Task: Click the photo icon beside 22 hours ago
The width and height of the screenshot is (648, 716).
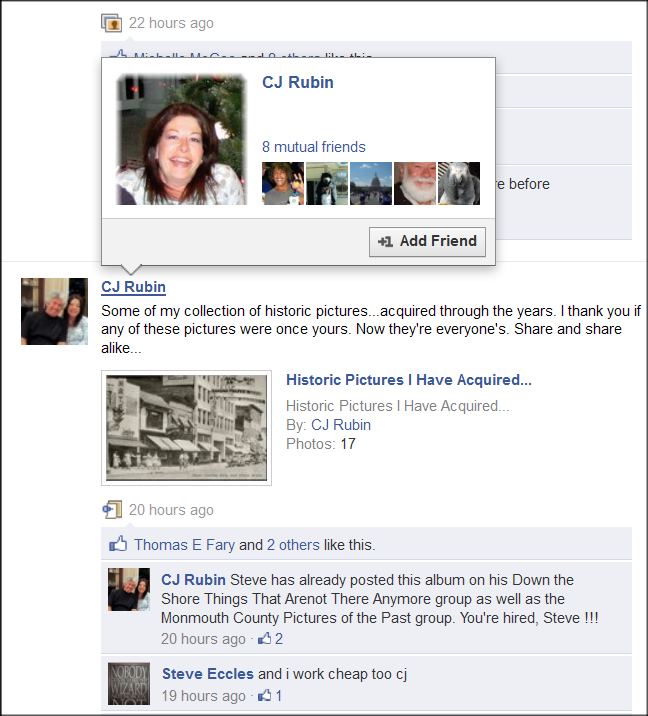Action: [111, 23]
